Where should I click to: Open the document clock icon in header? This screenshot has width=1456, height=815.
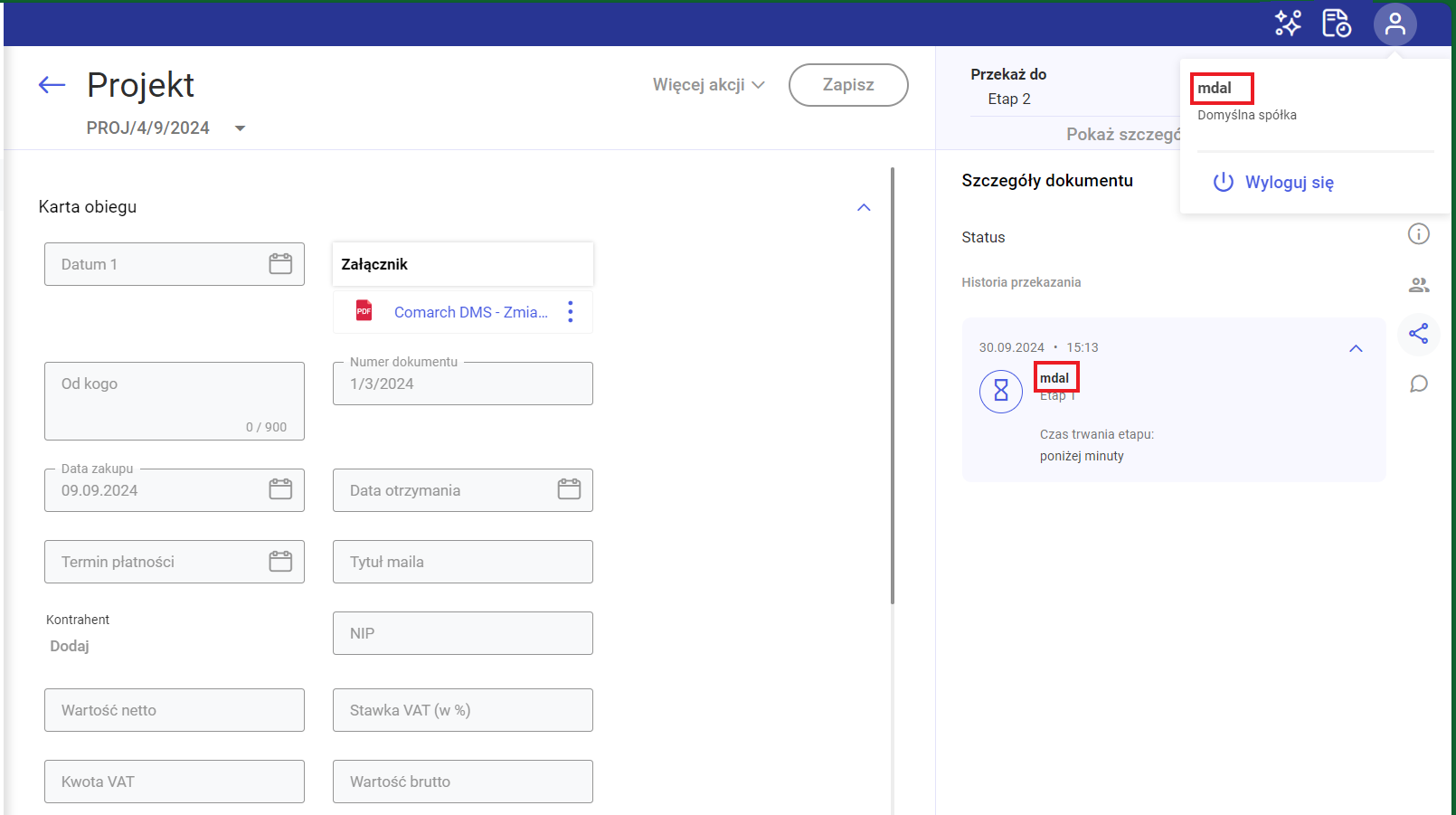coord(1336,24)
